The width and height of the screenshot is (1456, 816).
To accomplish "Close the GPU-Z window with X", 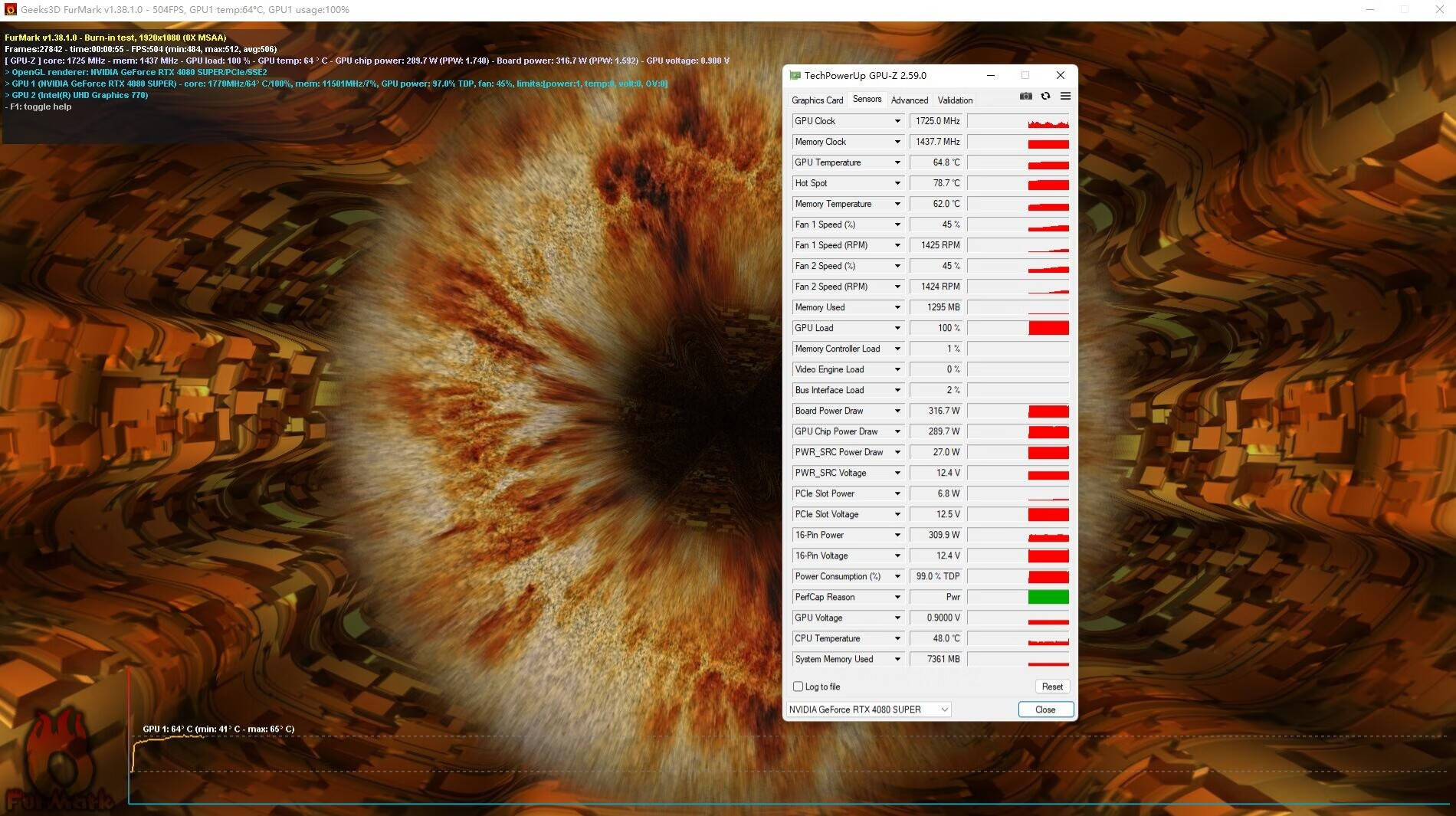I will 1061,75.
